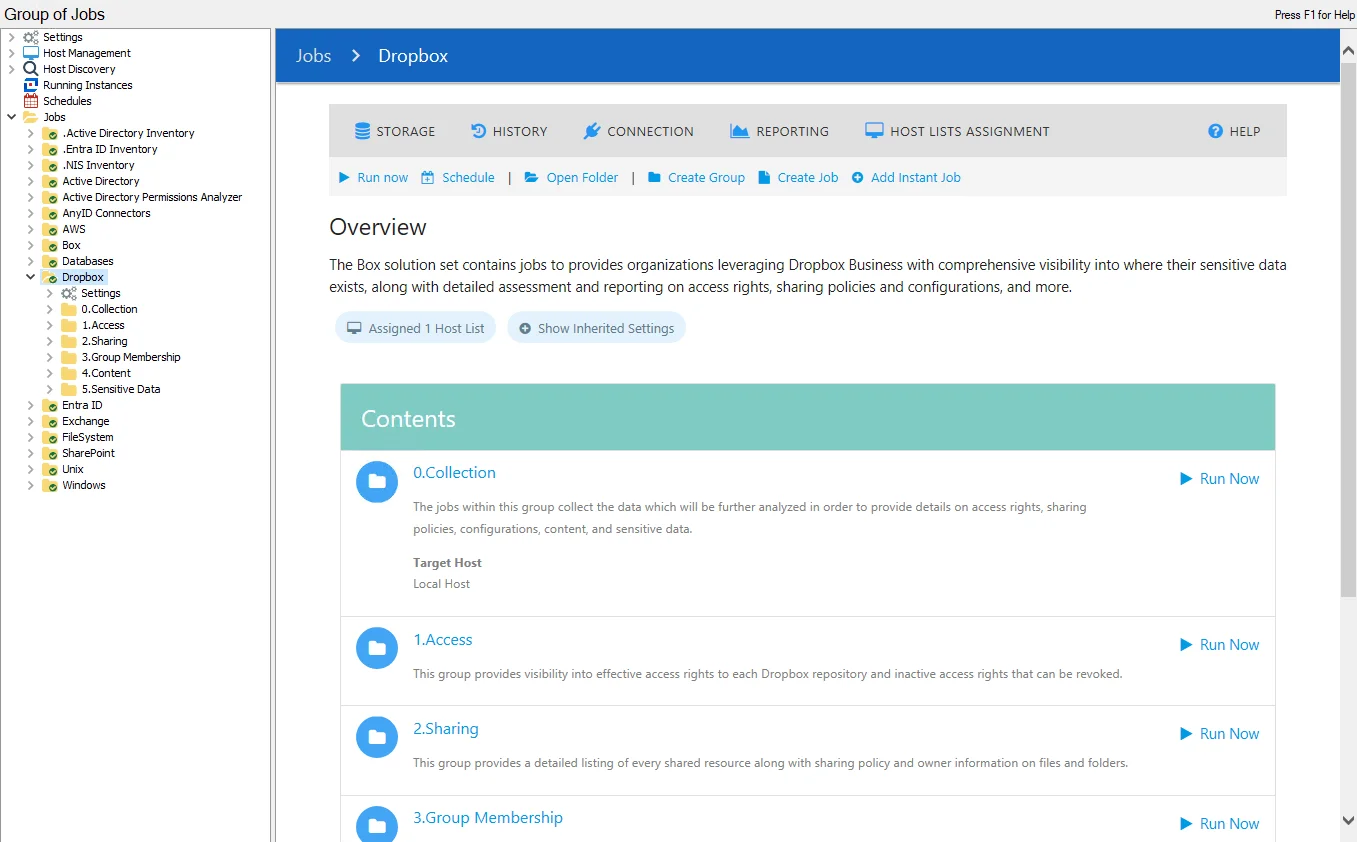Select FileSystem in the jobs tree

point(88,437)
